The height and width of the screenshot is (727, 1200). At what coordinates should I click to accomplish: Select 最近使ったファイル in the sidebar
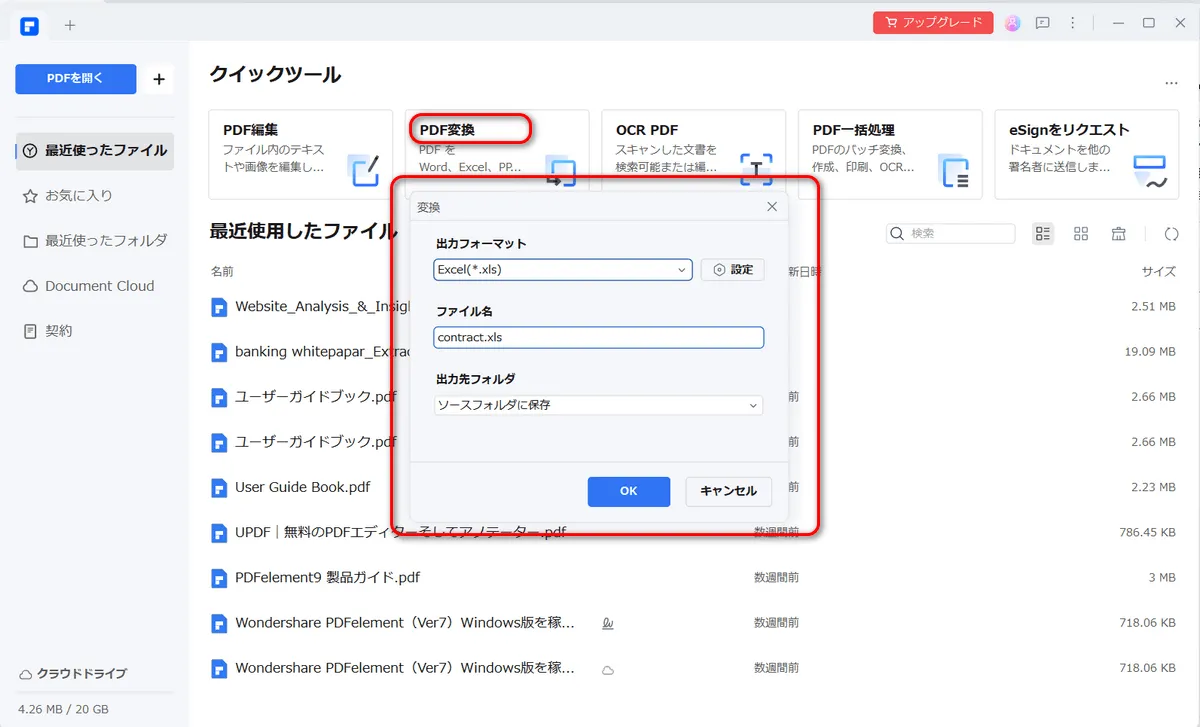click(x=95, y=151)
